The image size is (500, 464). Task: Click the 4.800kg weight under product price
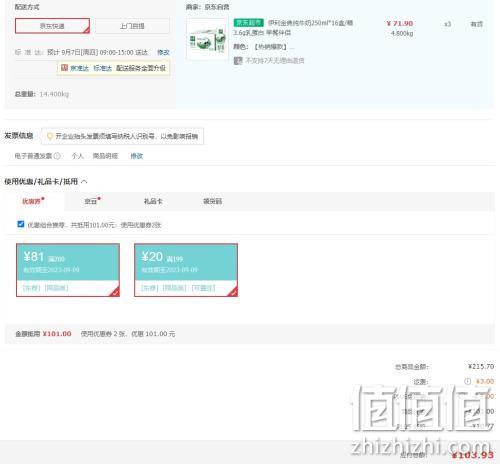(402, 33)
